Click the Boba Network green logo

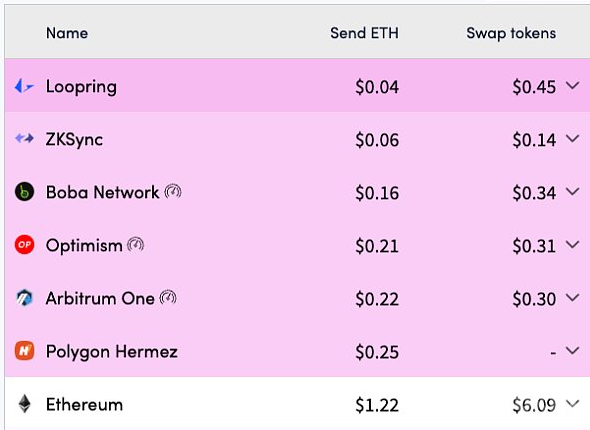(x=24, y=191)
